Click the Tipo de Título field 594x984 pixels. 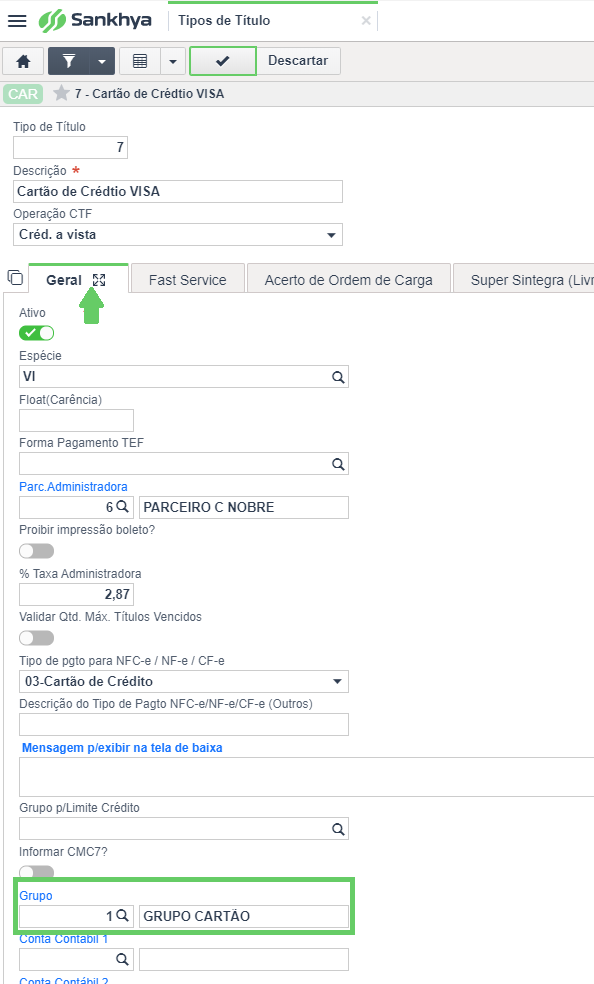tap(70, 147)
